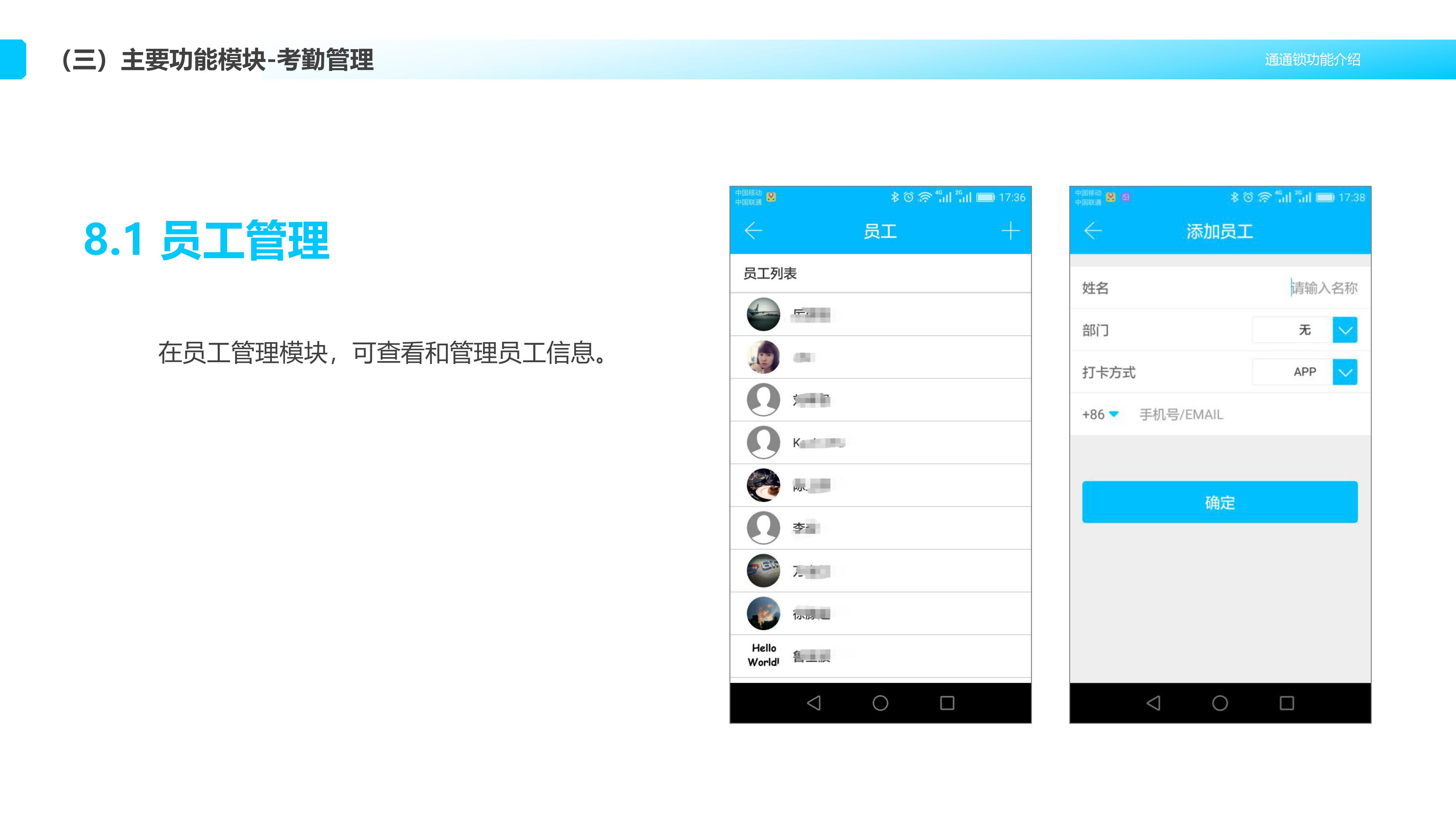
Task: Tap Android home circle on right phone
Action: point(1220,703)
